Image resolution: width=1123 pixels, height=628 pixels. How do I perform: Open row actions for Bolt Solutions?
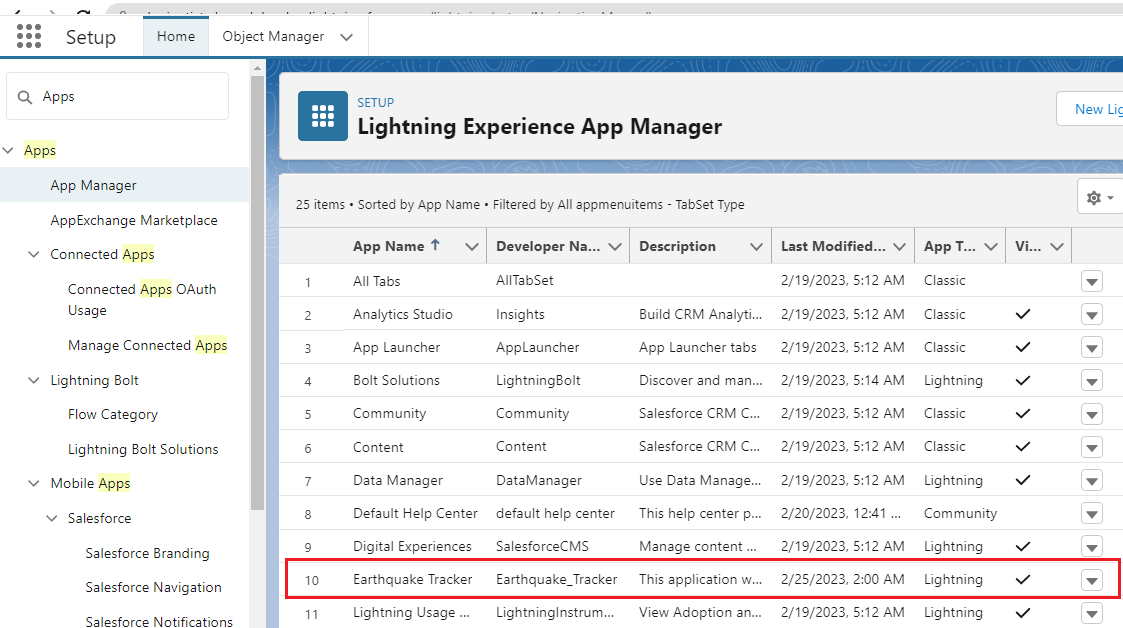coord(1091,381)
